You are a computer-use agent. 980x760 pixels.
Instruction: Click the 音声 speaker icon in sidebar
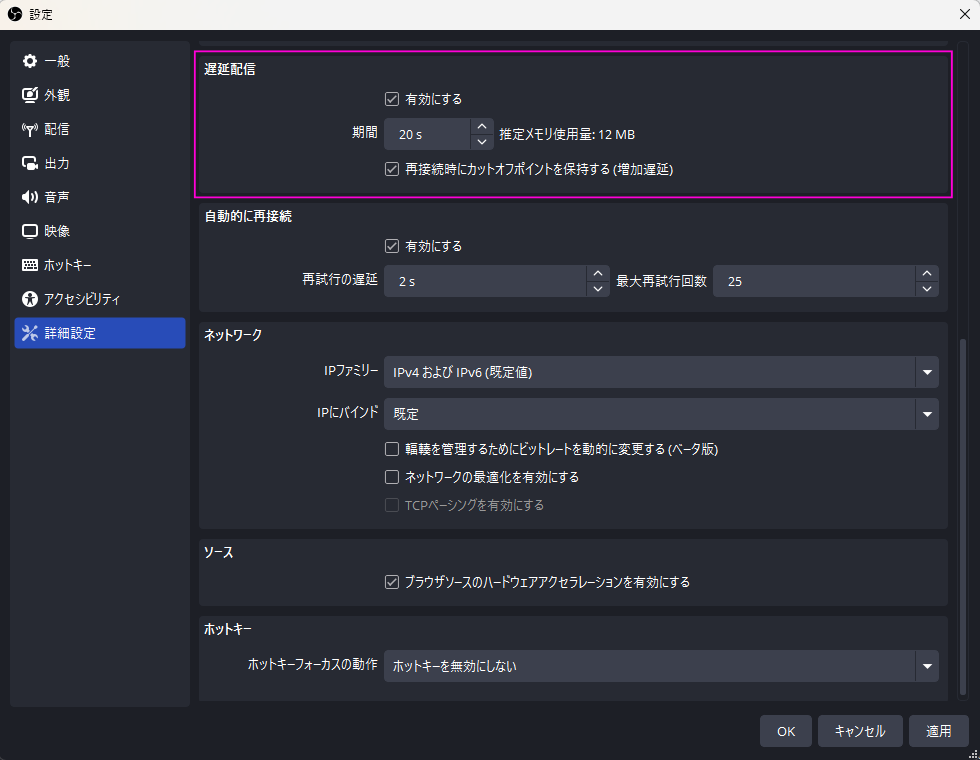pyautogui.click(x=29, y=198)
